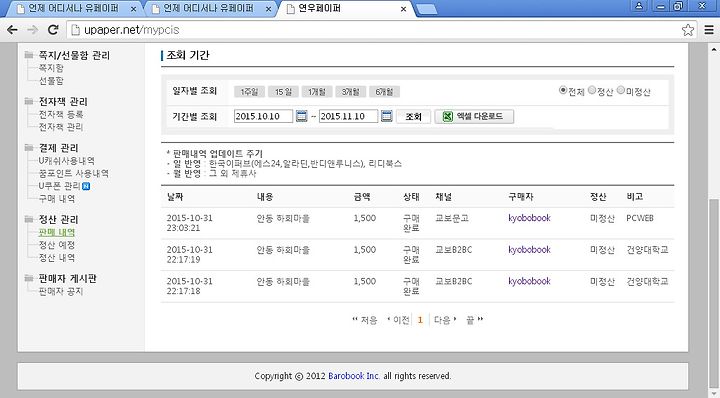
Task: Select the 미정산 radio button
Action: tap(621, 90)
